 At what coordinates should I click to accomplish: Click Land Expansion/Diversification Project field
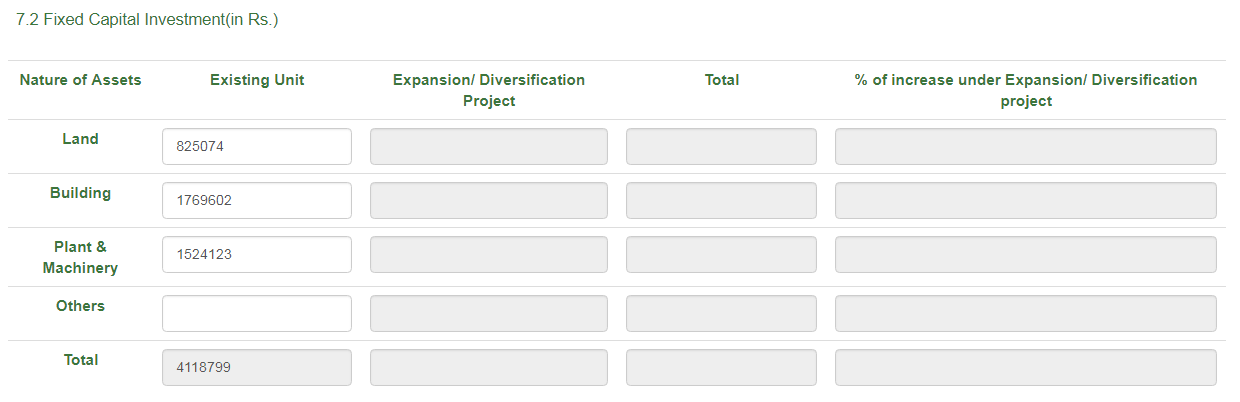(488, 146)
